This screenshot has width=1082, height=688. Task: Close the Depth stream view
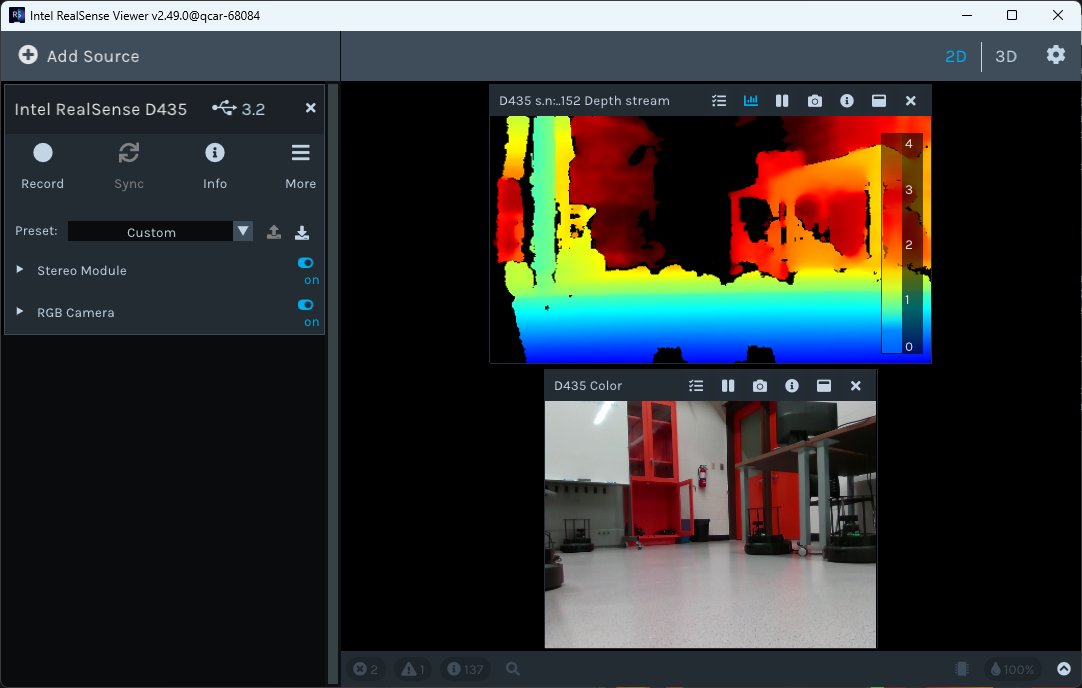(x=911, y=101)
